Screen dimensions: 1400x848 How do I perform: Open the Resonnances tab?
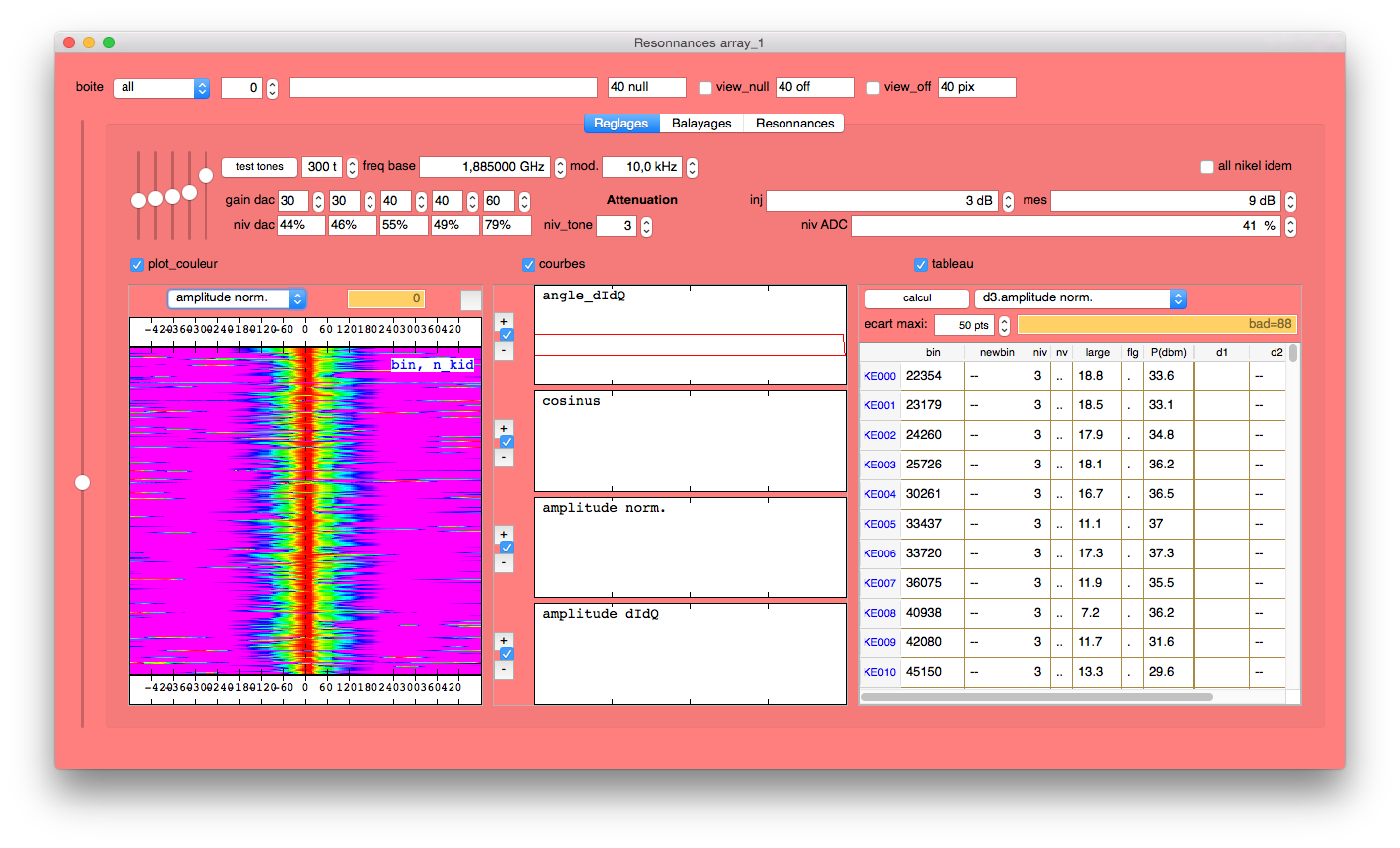pos(794,124)
